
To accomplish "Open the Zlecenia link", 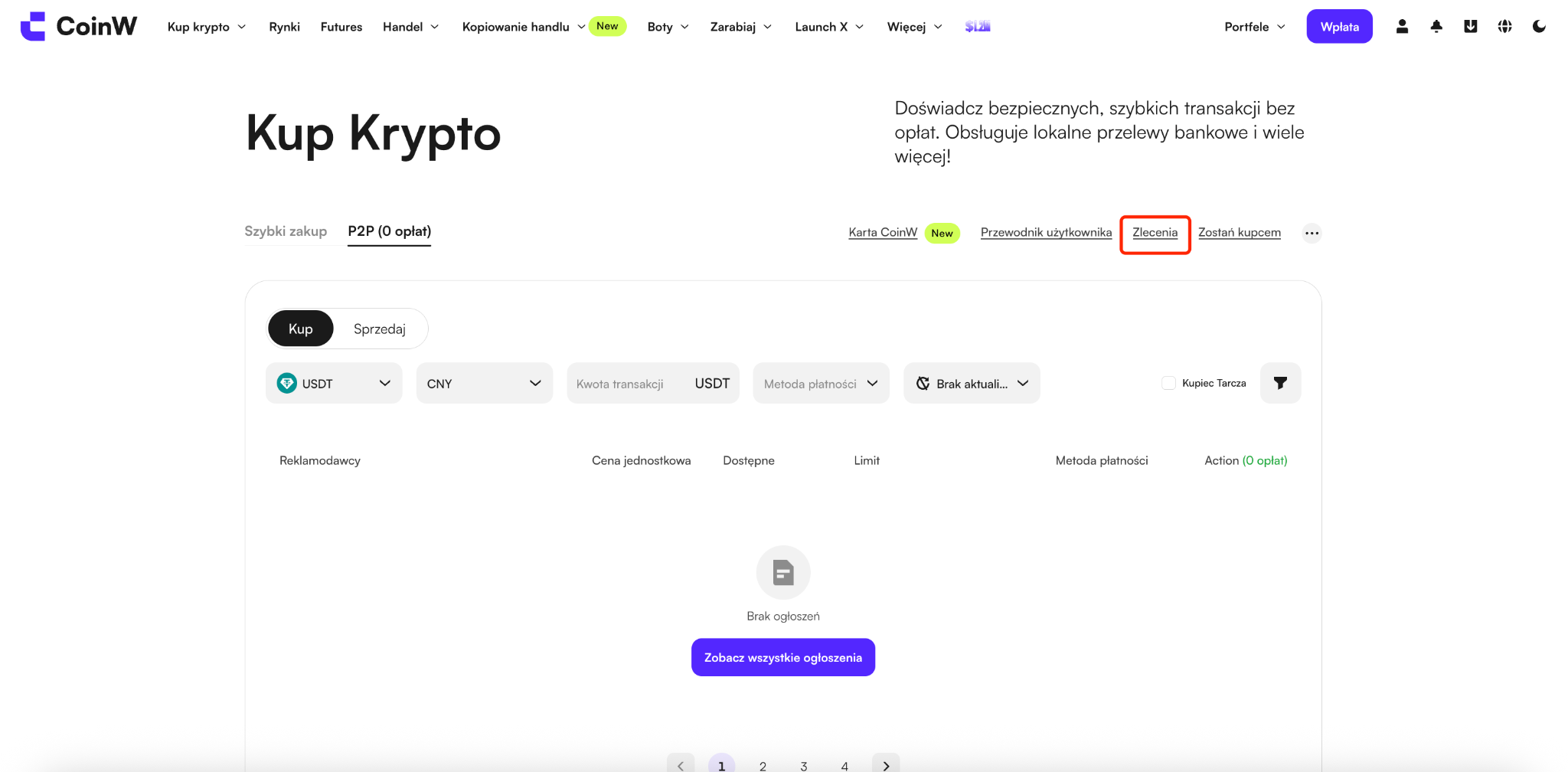I will [1155, 233].
